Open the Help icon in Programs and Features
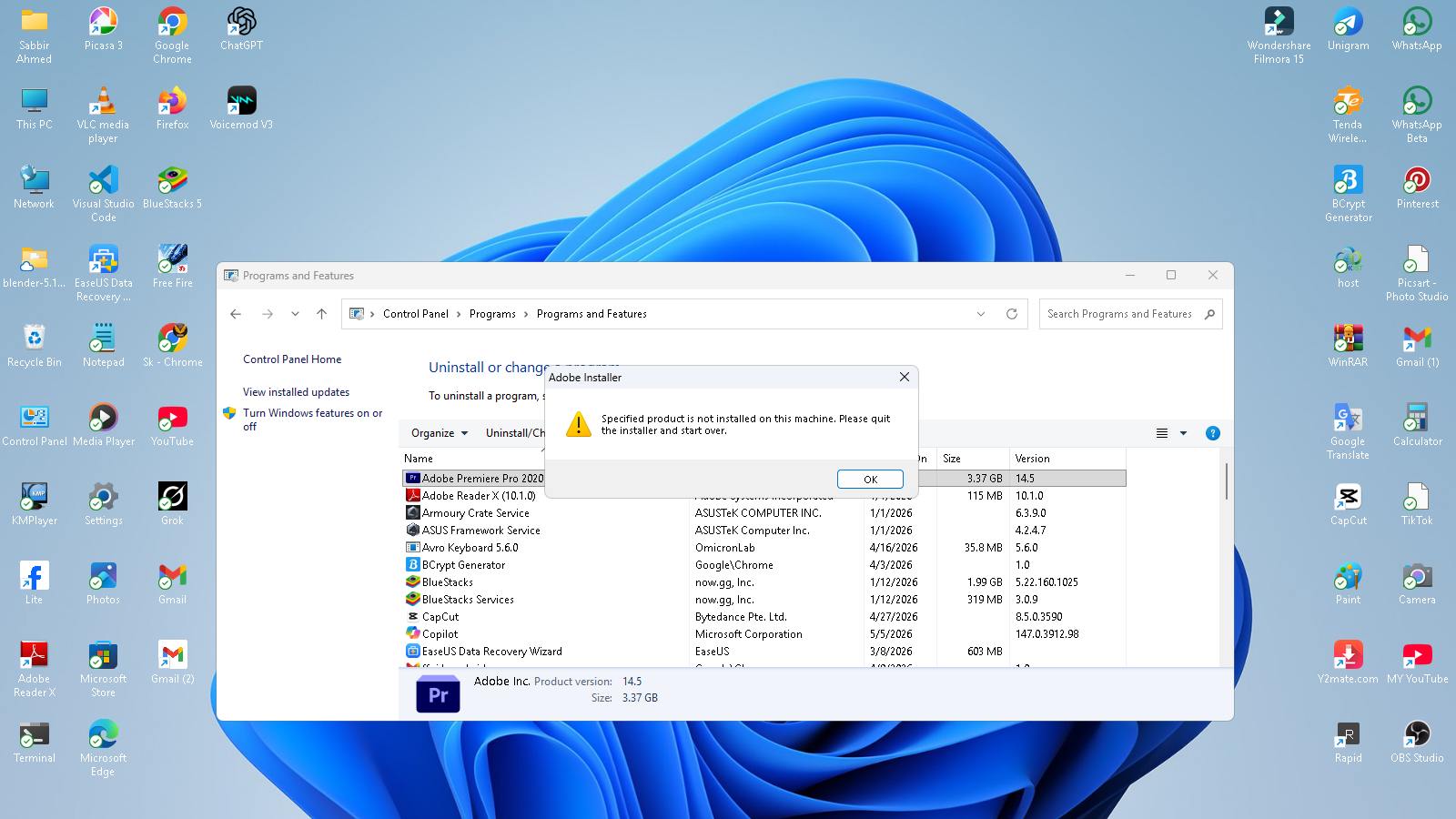The image size is (1456, 819). tap(1213, 433)
